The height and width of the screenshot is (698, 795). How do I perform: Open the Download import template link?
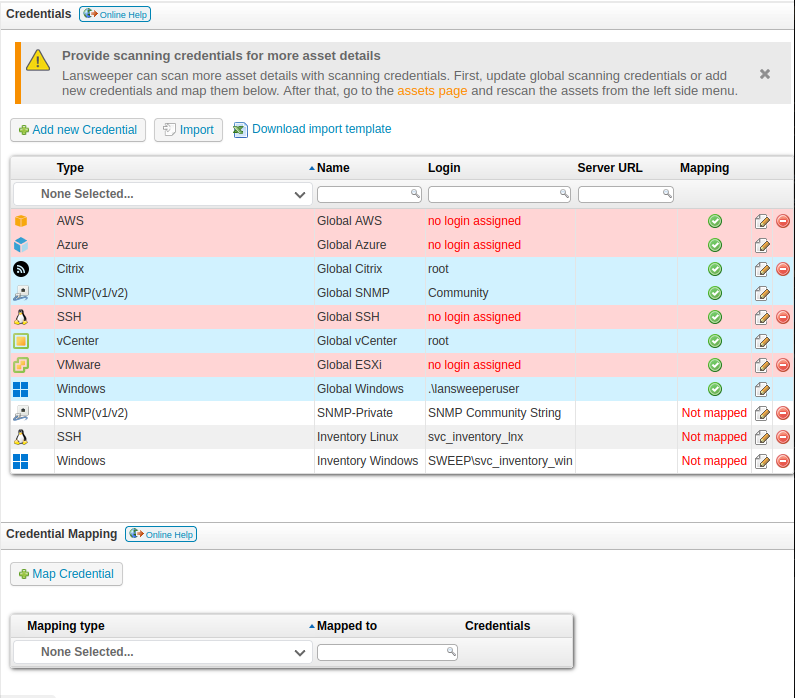pyautogui.click(x=321, y=129)
